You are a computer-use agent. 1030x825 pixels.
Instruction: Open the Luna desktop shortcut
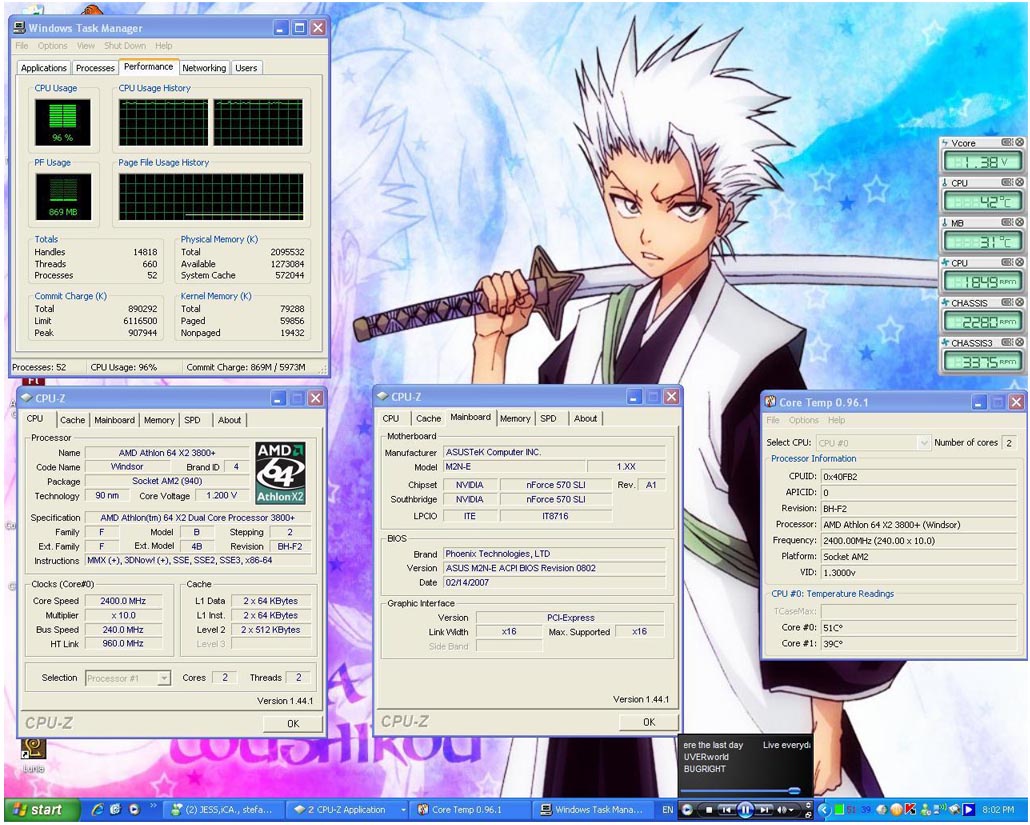(33, 753)
